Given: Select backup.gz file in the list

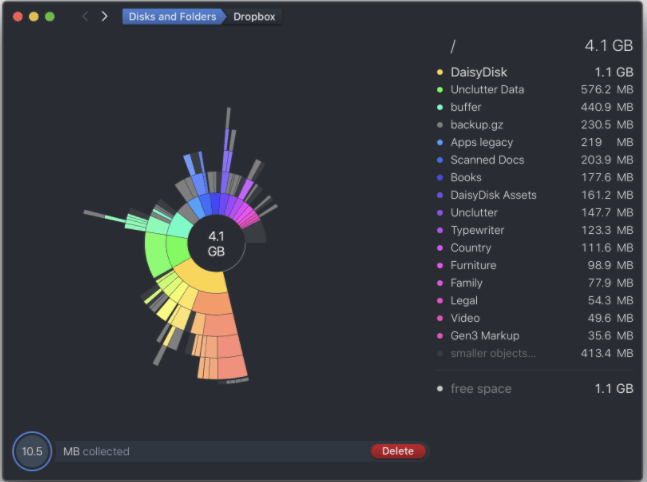Looking at the screenshot, I should (x=535, y=125).
